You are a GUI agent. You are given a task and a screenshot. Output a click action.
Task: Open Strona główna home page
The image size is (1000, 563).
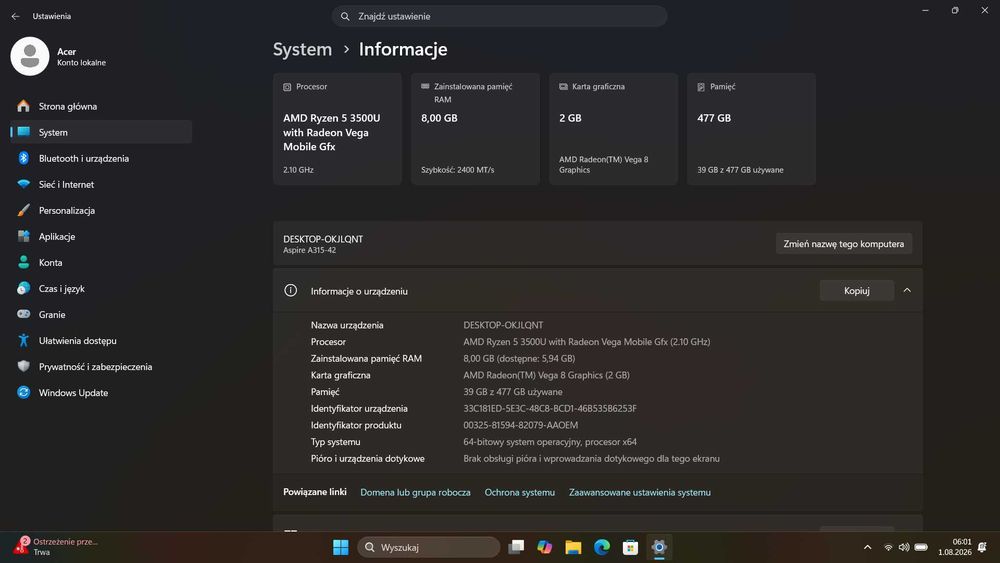101,106
